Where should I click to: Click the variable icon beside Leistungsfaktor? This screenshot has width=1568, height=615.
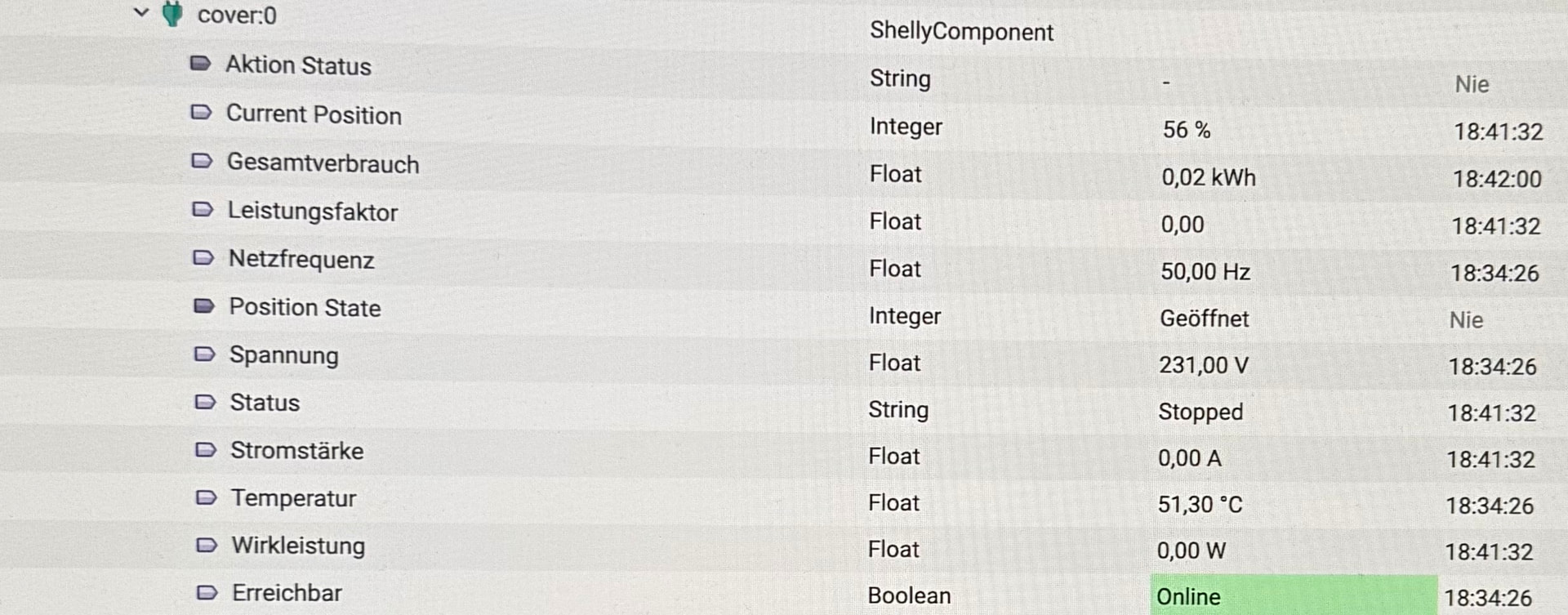point(203,210)
